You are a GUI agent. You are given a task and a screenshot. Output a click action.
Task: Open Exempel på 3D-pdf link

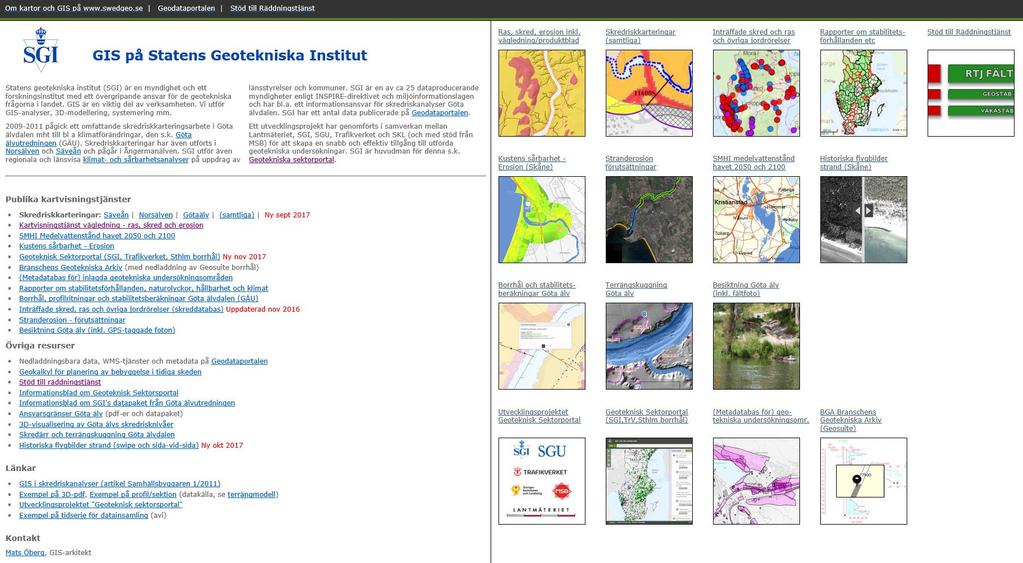pyautogui.click(x=52, y=495)
